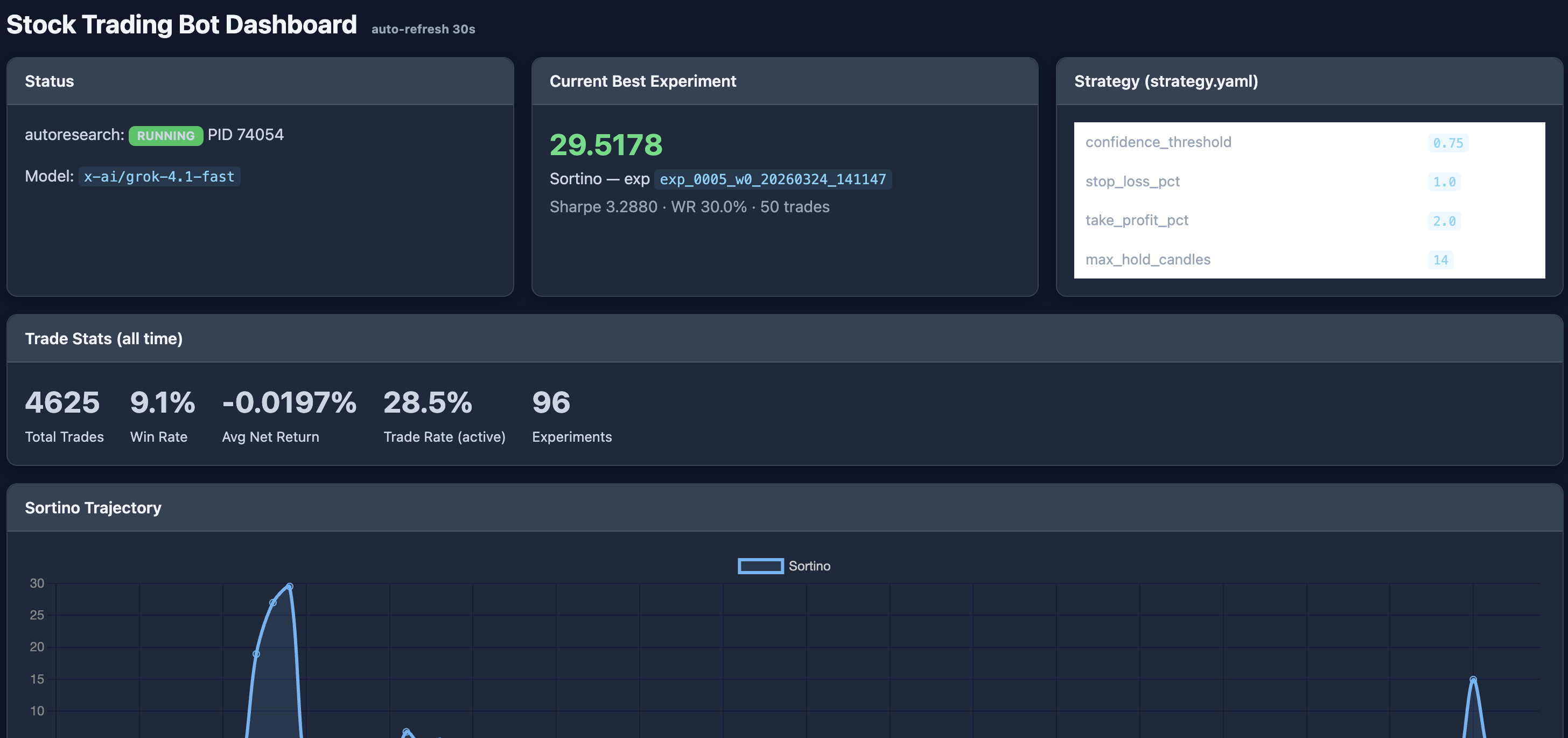Click the "Sharpe 3.2880" stats line

click(689, 207)
